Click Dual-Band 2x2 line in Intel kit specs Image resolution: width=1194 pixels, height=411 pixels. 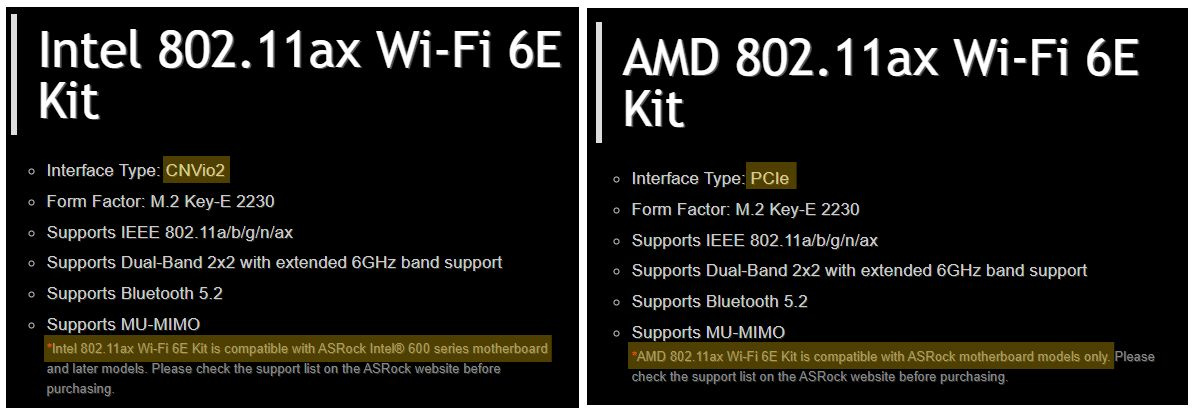click(274, 262)
